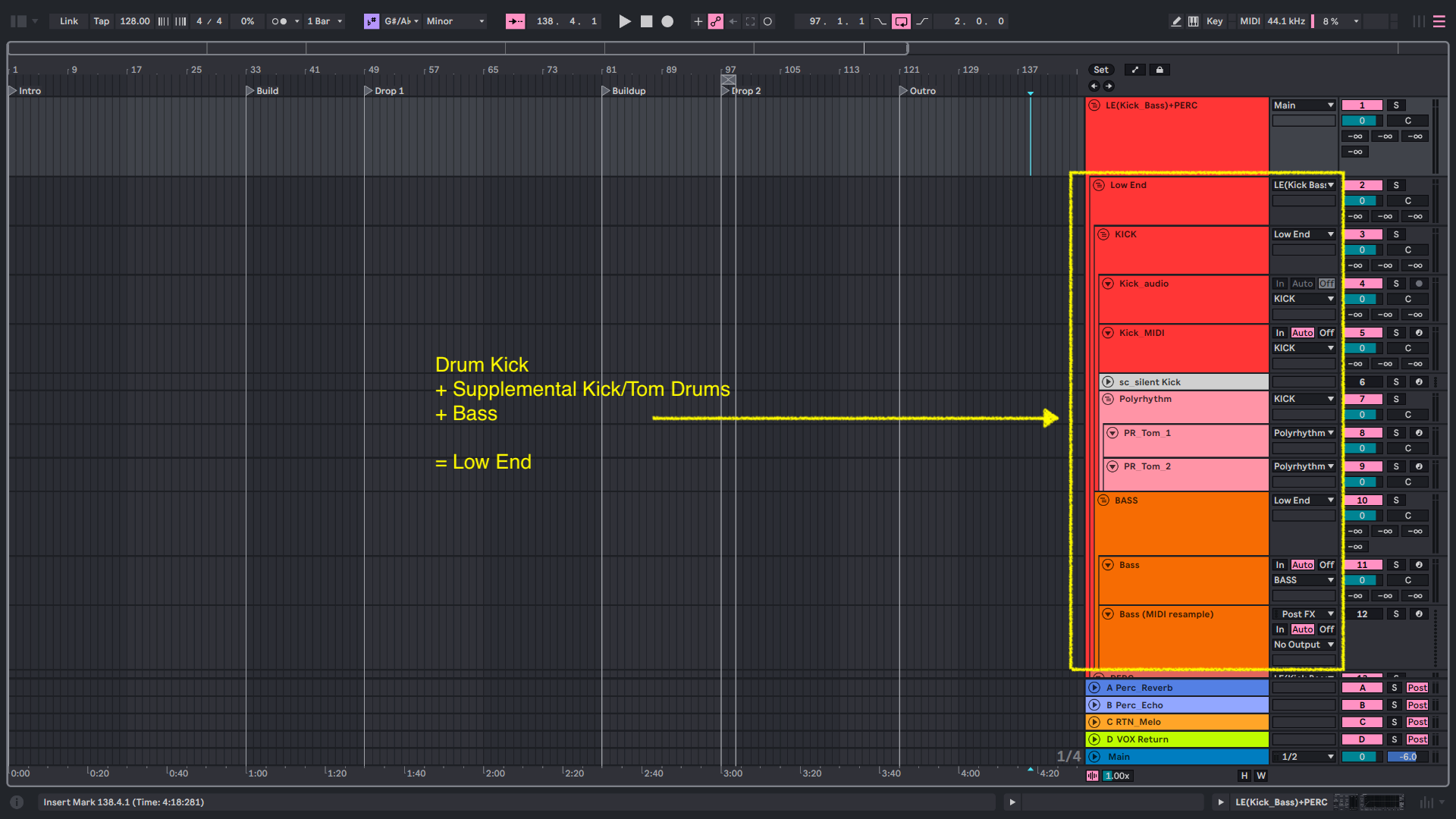Toggle the Loop switch in transport

(901, 21)
